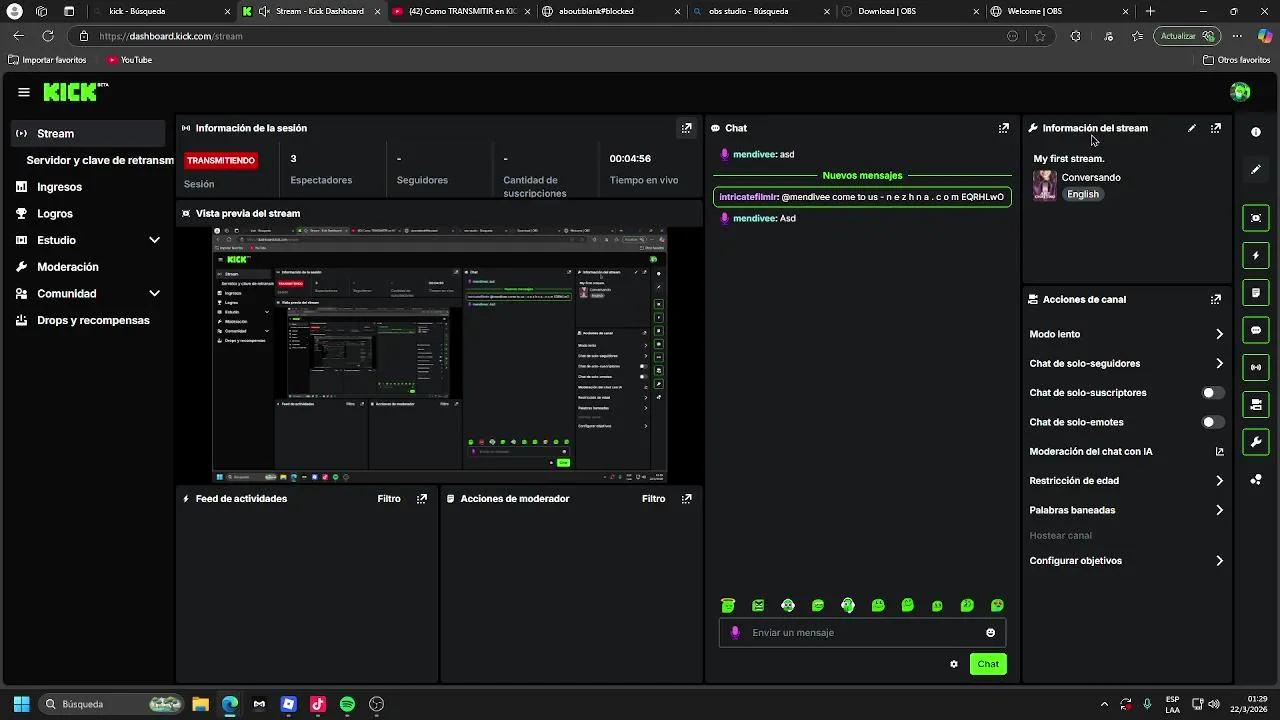This screenshot has height=720, width=1280.
Task: Pop out the Acciones de canal panel
Action: click(x=1216, y=299)
